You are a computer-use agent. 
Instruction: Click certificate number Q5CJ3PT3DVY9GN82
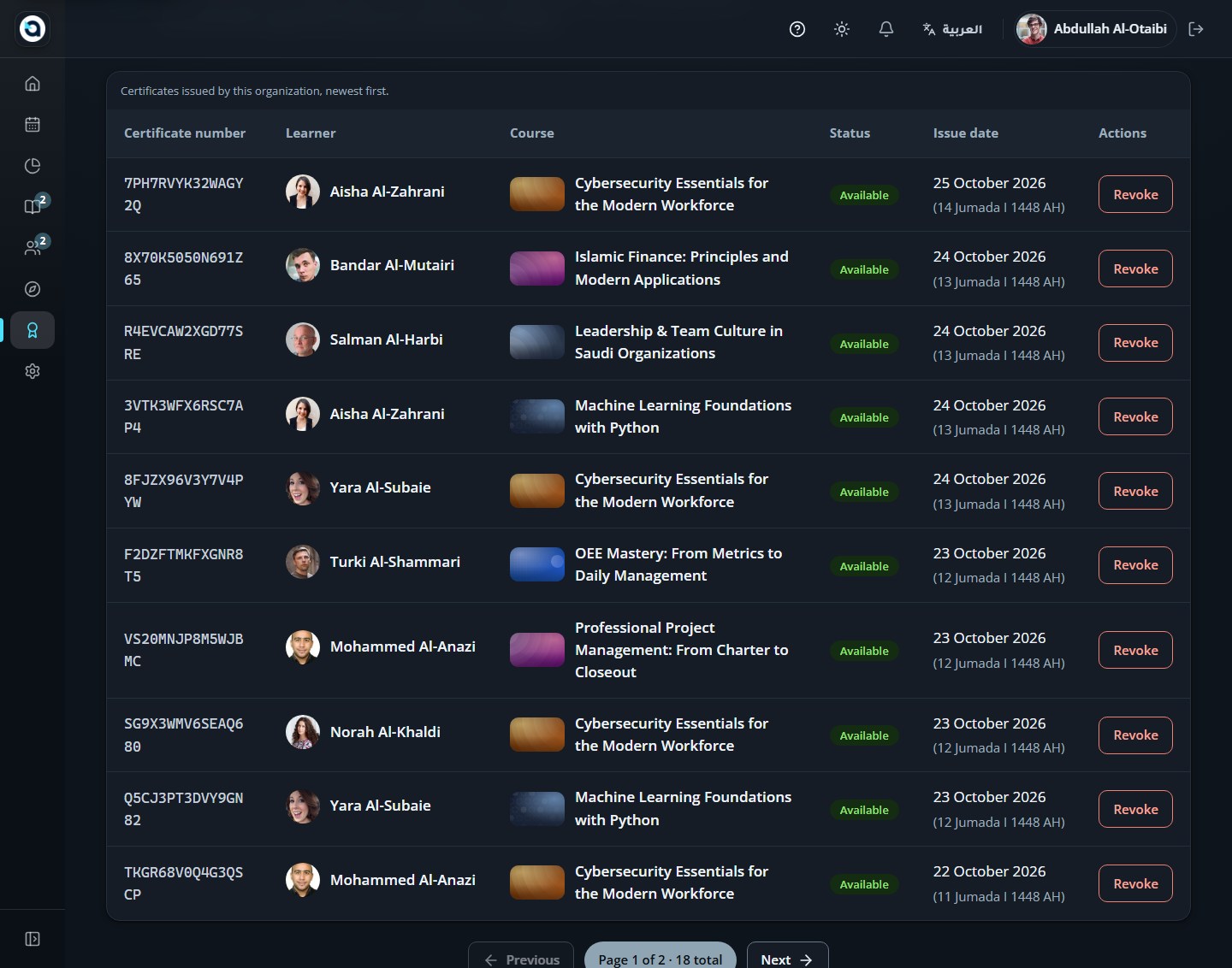[184, 809]
